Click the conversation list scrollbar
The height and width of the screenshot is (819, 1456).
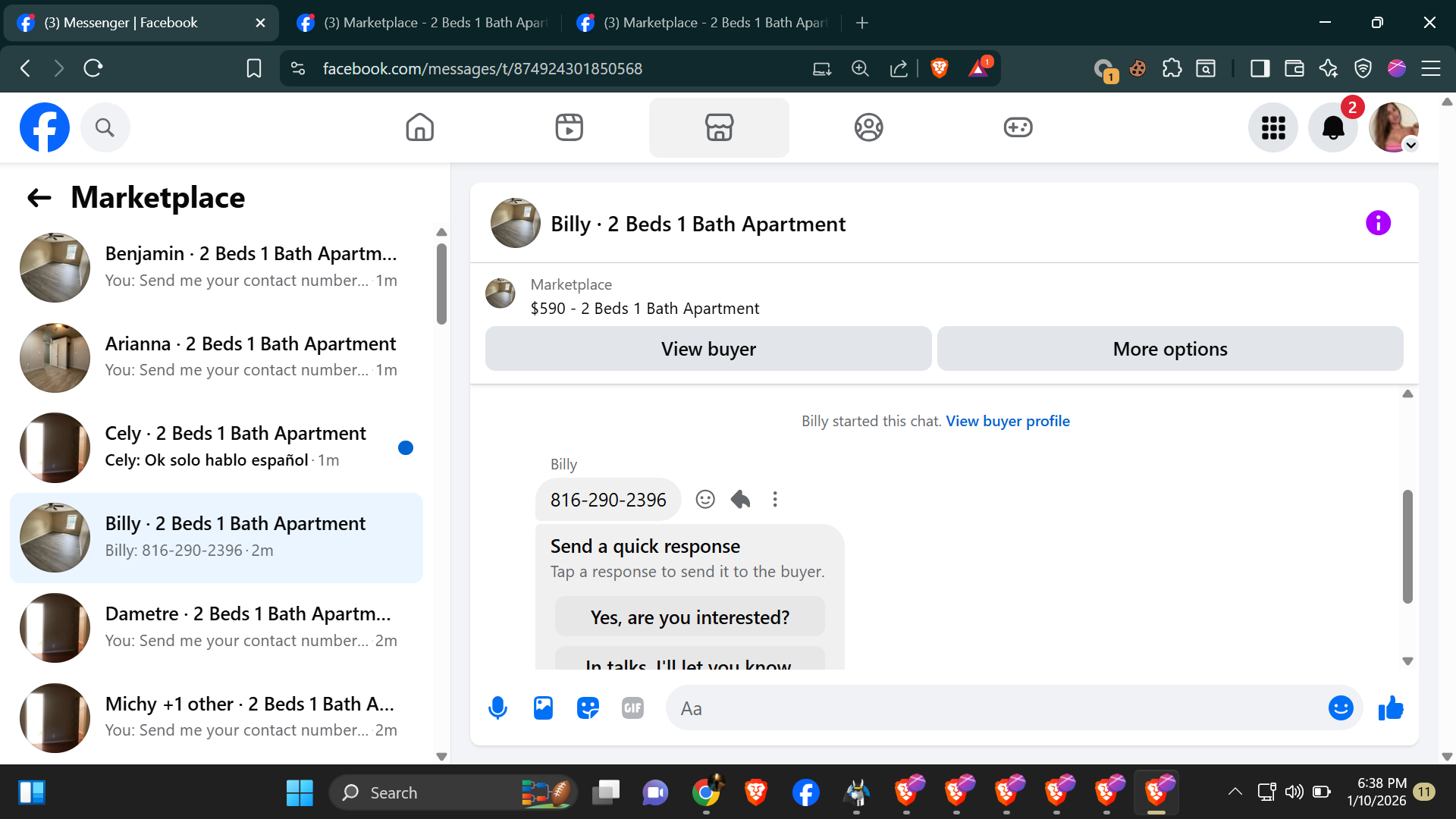tap(441, 284)
